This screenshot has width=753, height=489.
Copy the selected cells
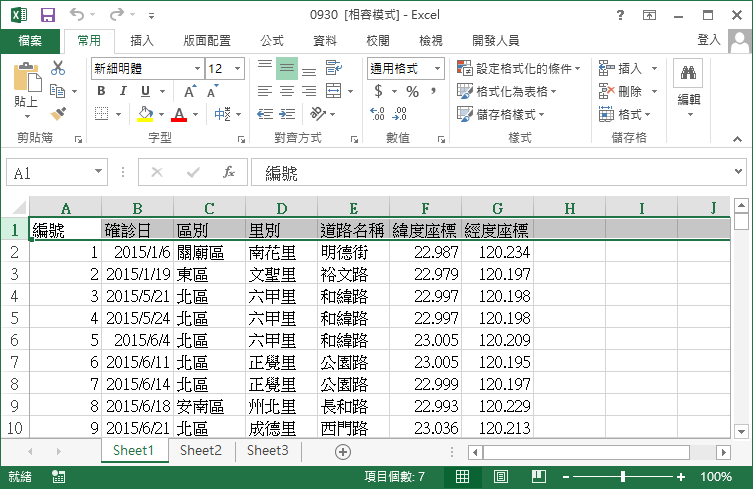point(58,91)
